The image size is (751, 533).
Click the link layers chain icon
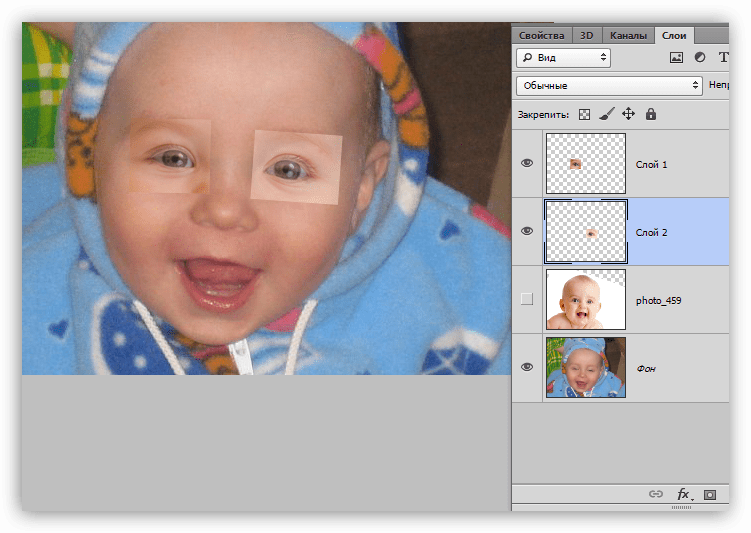point(656,494)
